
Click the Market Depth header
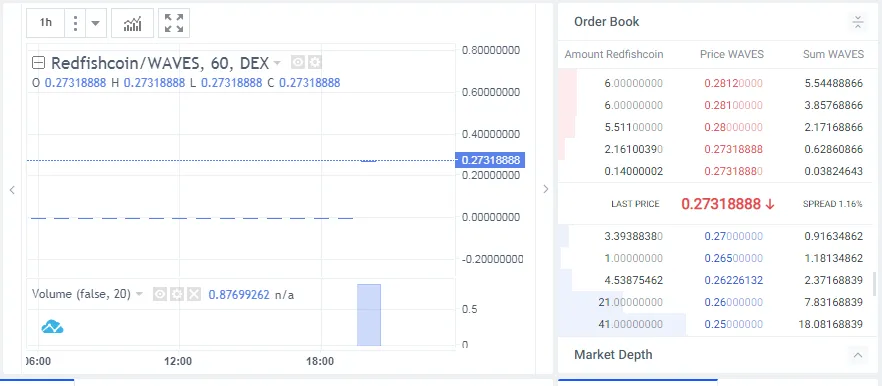pyautogui.click(x=613, y=355)
